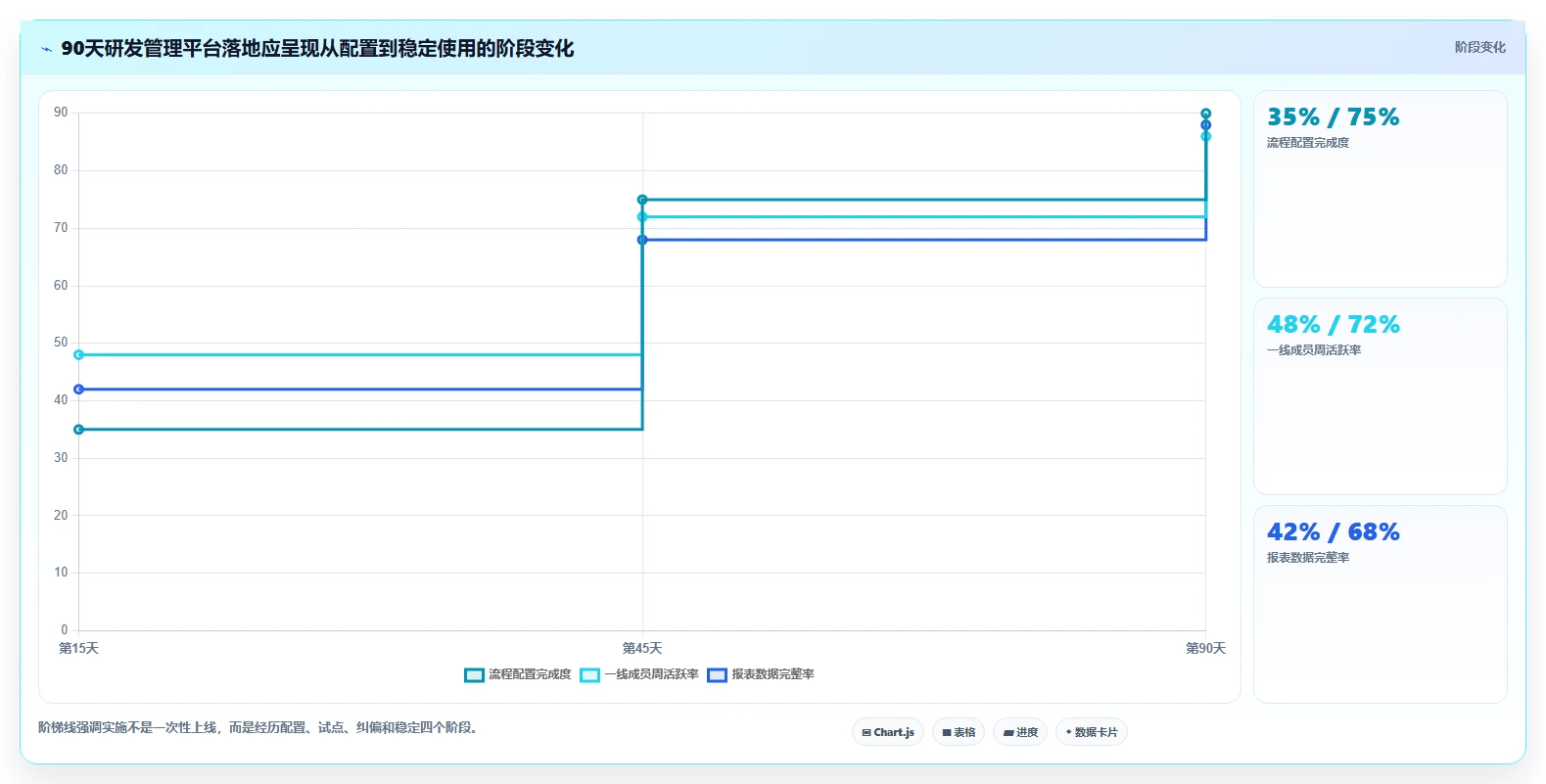Viewport: 1546px width, 784px height.
Task: Click the 75 data point at 第45天
Action: click(x=642, y=200)
